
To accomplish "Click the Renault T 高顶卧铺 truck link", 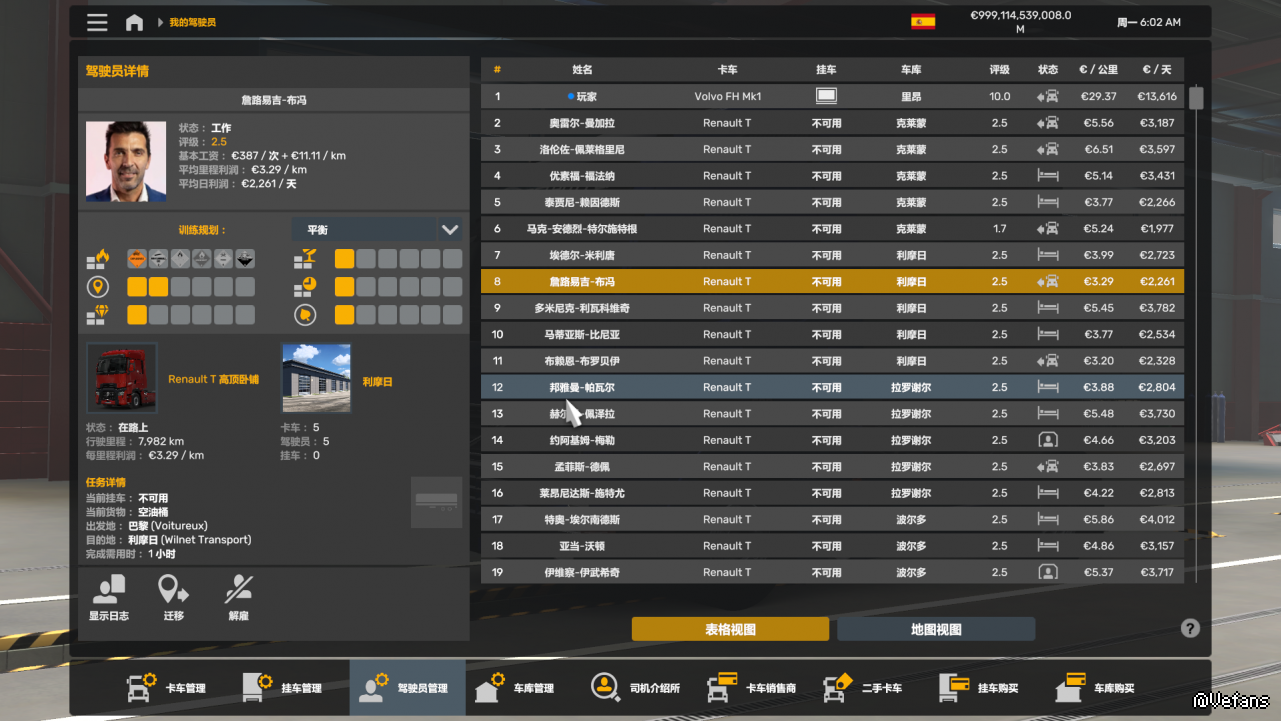I will tap(213, 380).
